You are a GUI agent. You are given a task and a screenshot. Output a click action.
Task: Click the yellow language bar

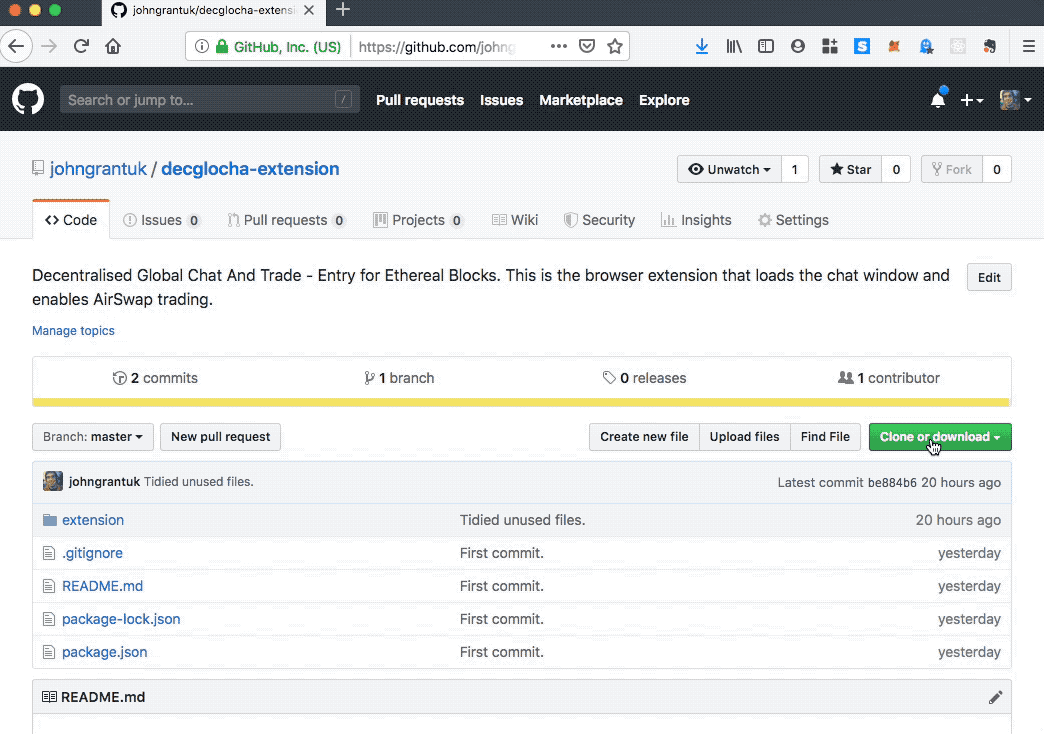[x=521, y=402]
